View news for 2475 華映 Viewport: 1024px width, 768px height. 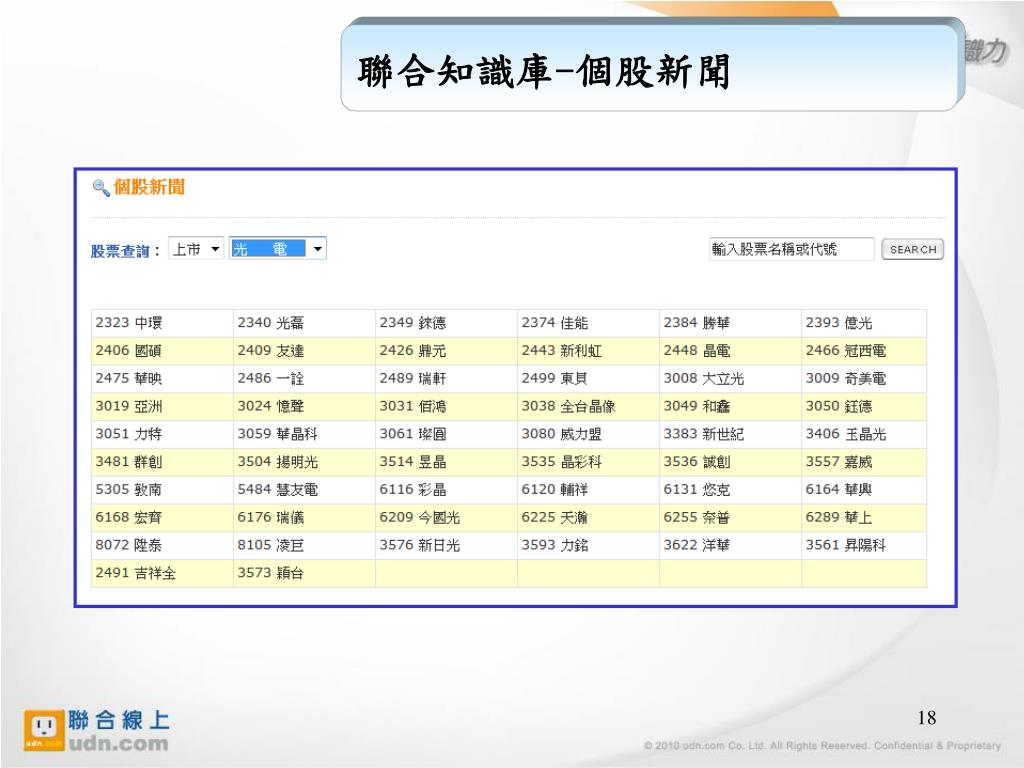click(x=129, y=379)
